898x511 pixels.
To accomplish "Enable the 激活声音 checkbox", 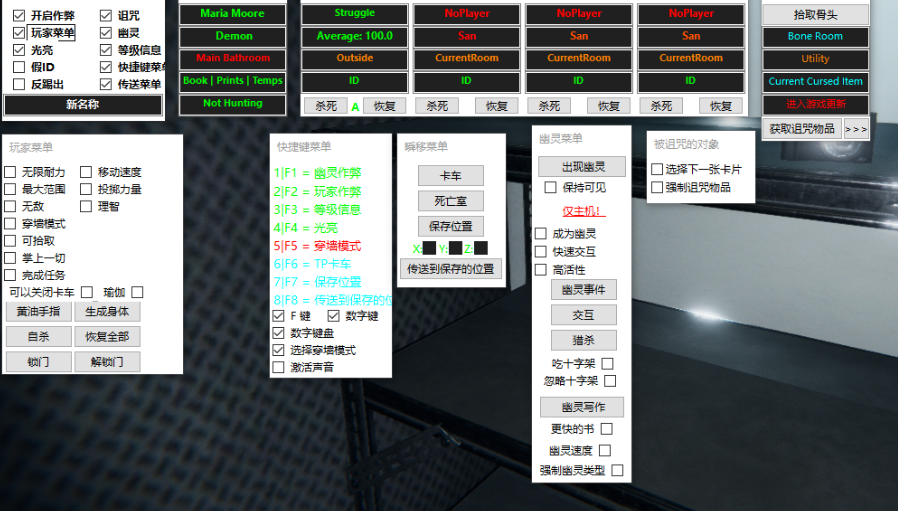I will pos(278,367).
